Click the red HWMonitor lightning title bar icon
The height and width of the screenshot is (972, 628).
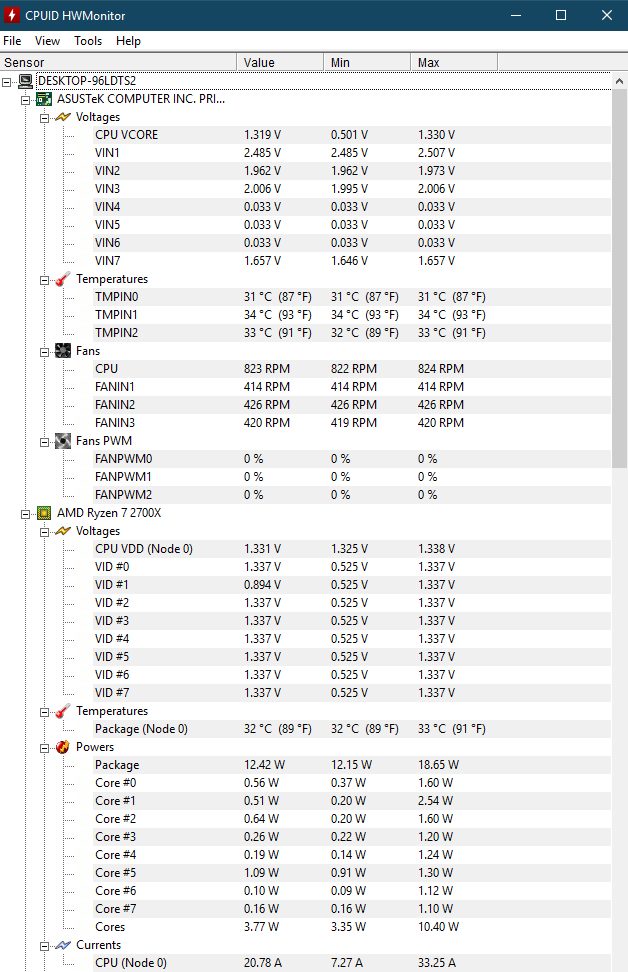point(11,15)
